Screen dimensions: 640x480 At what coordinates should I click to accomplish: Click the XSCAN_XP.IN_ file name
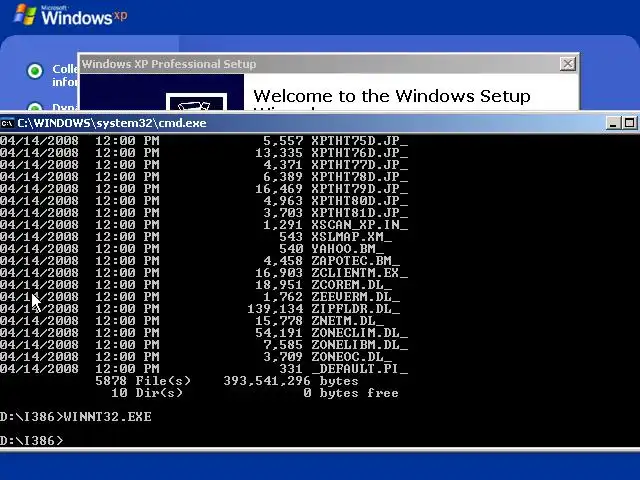click(360, 225)
